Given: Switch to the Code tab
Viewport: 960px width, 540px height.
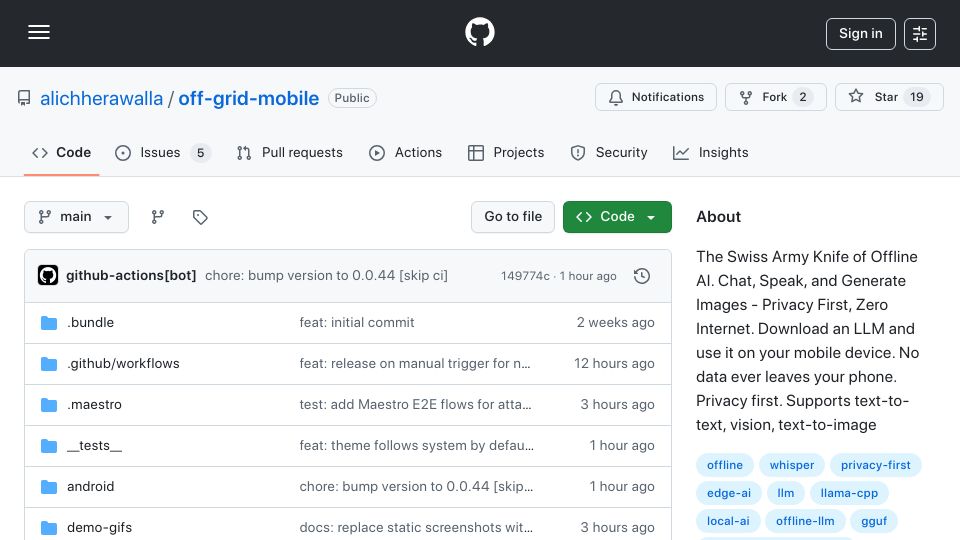Looking at the screenshot, I should click(62, 152).
